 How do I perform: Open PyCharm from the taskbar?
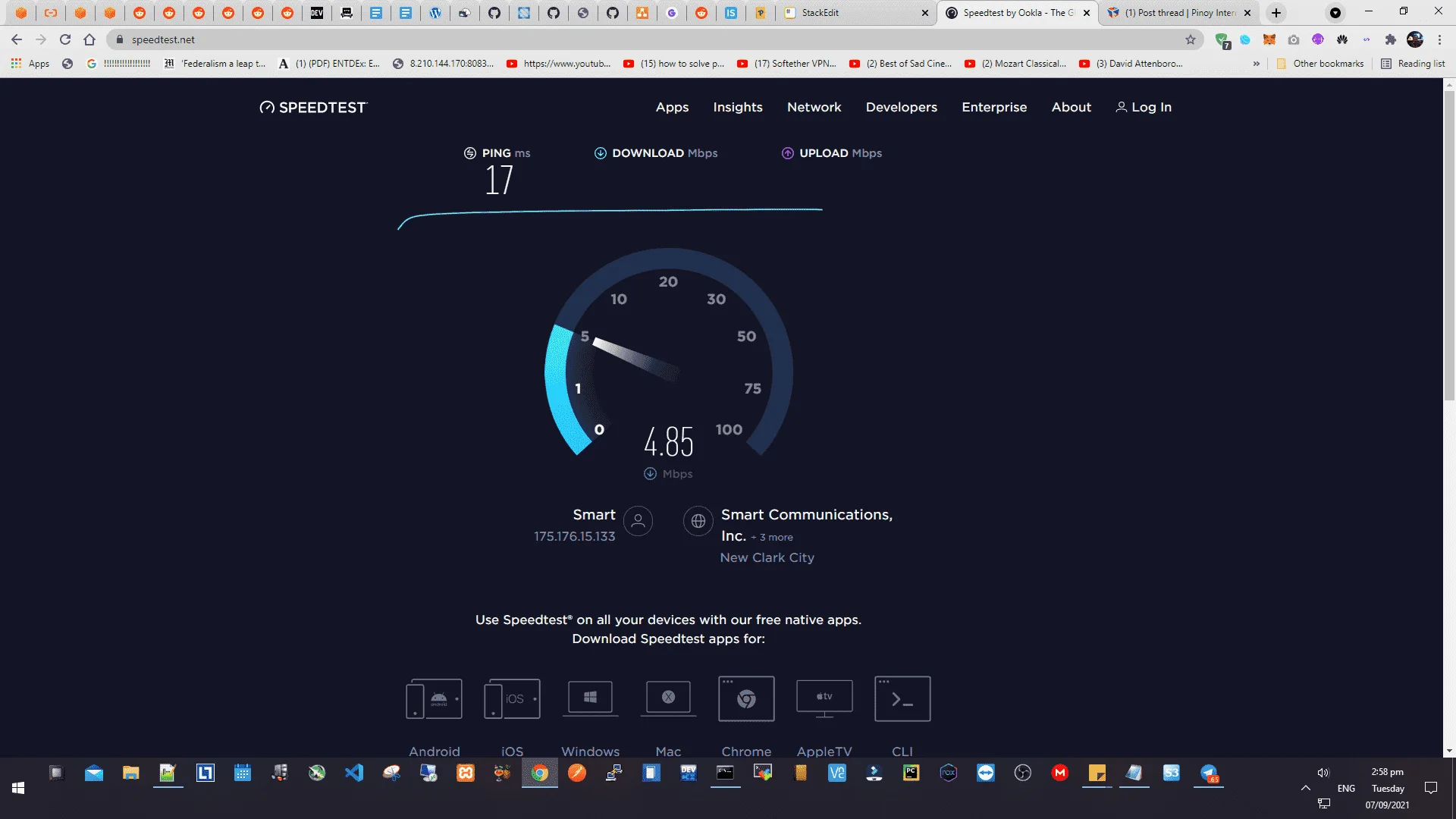pyautogui.click(x=912, y=773)
